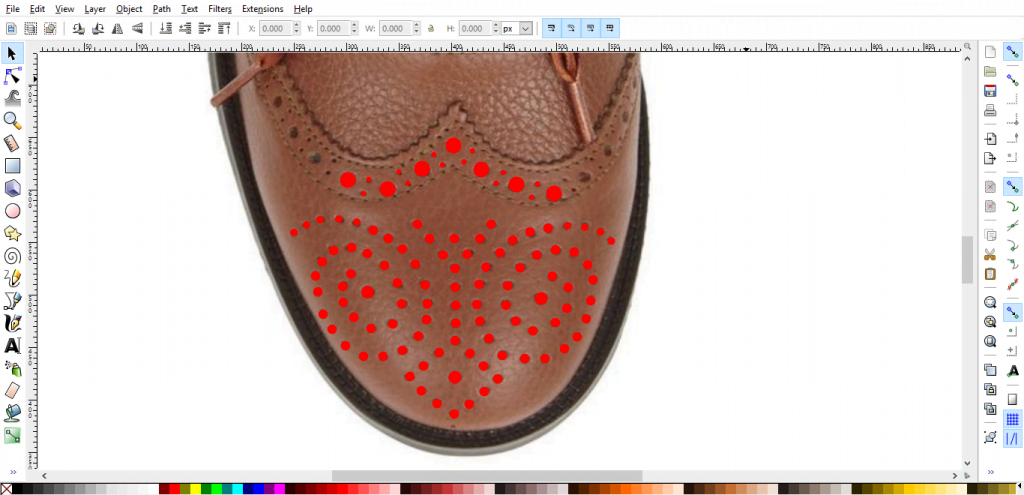The width and height of the screenshot is (1024, 495).
Task: Open the Object menu
Action: [129, 9]
